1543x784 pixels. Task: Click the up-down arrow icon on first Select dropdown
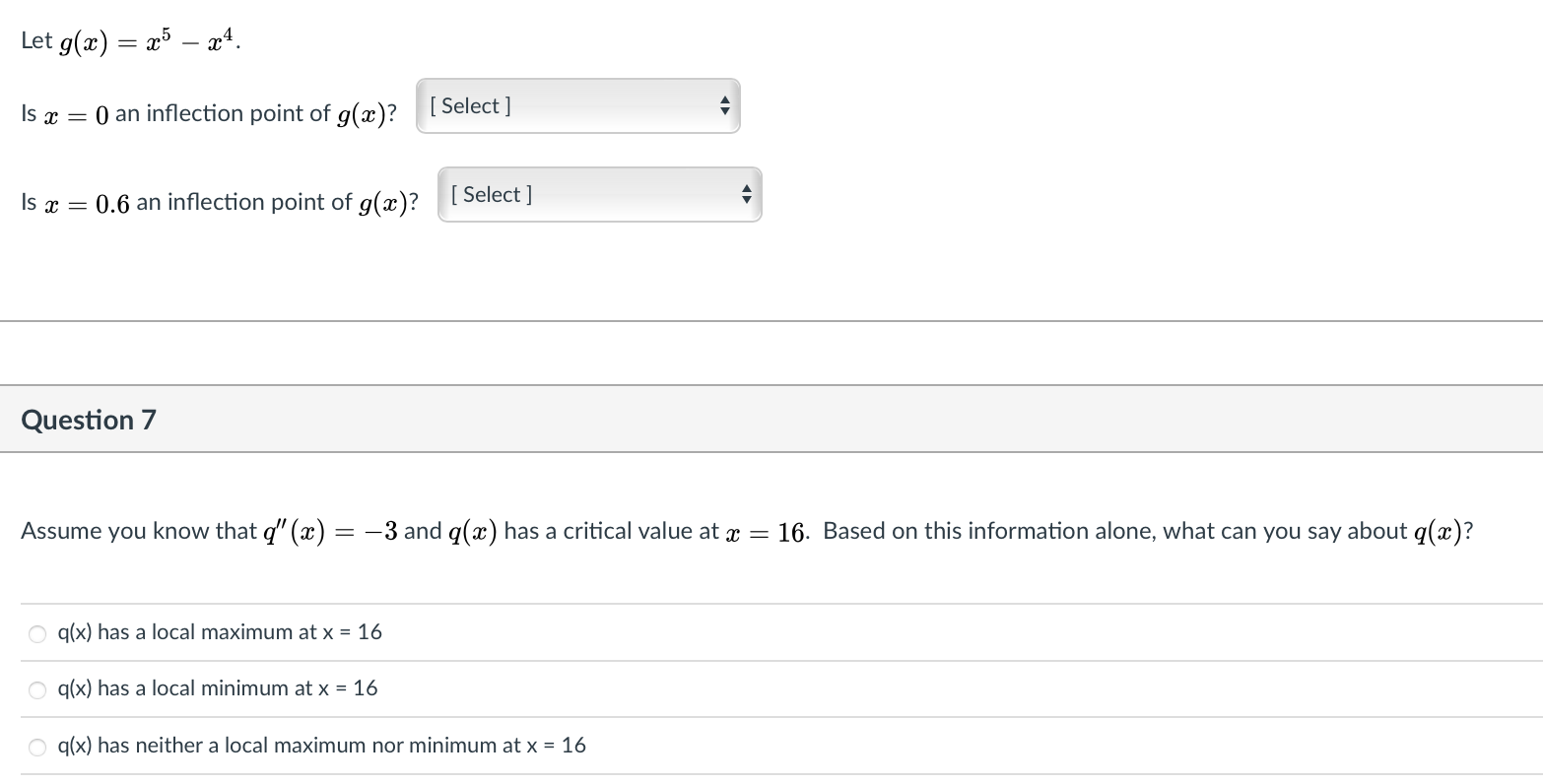tap(725, 105)
